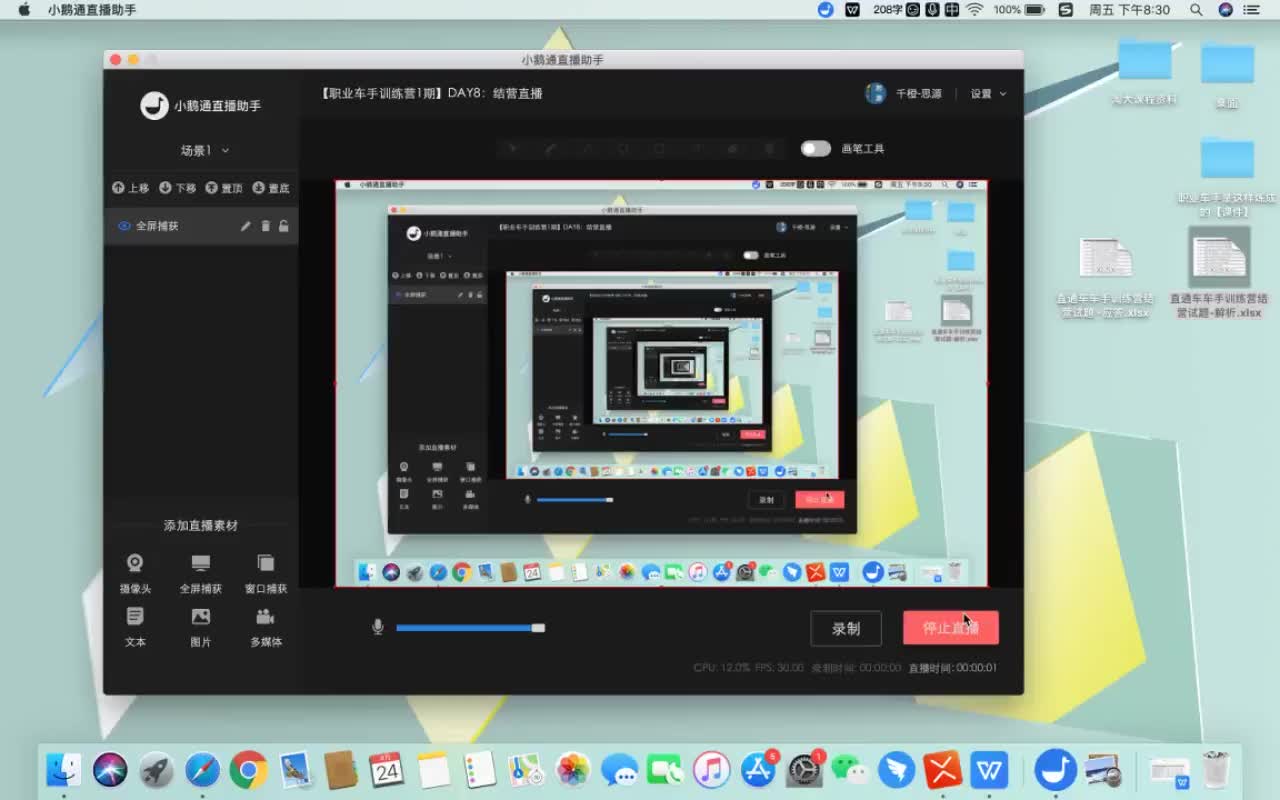The image size is (1280, 800).
Task: Open Launchpad from the dock
Action: pos(156,770)
